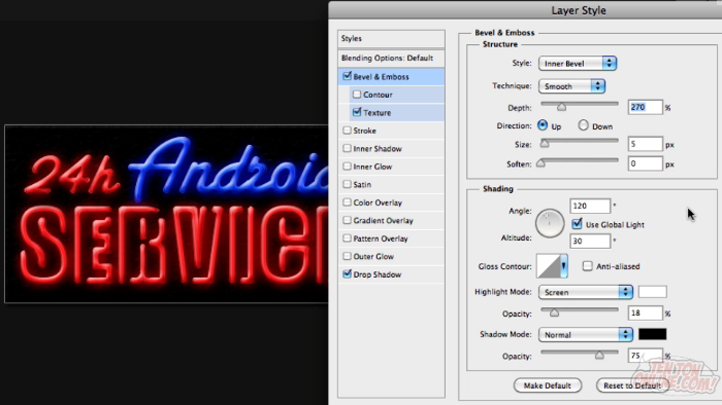Screen dimensions: 722x405
Task: Open the white Highlight color swatch
Action: [x=652, y=292]
